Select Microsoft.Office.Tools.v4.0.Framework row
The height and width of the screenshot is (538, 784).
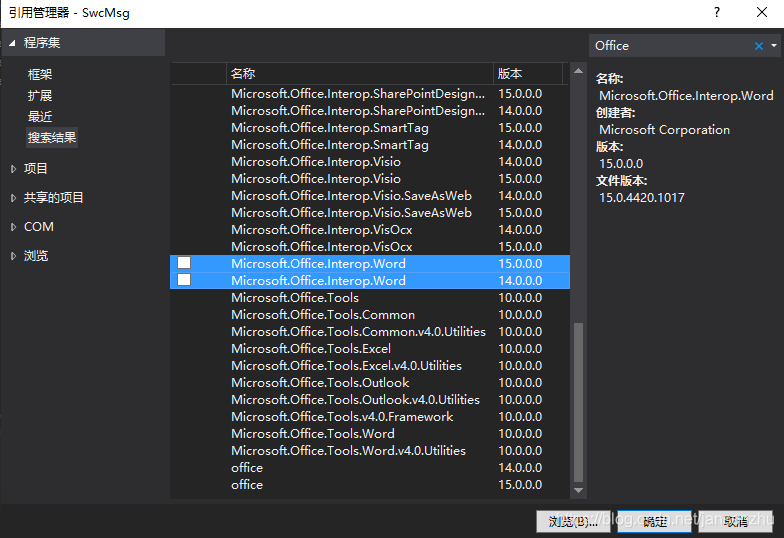click(x=370, y=416)
